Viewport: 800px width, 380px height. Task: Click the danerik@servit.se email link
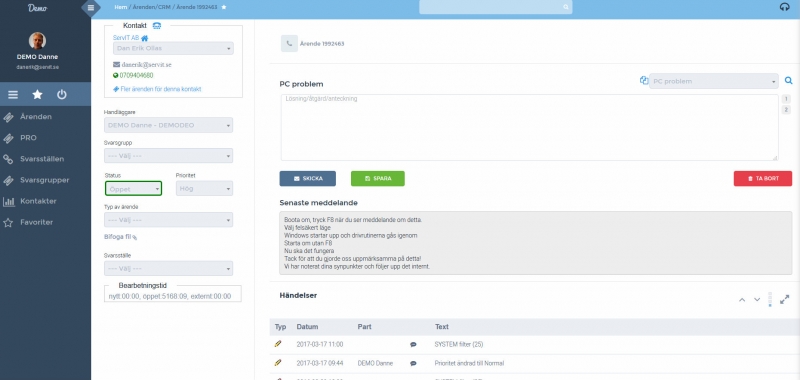(x=146, y=65)
